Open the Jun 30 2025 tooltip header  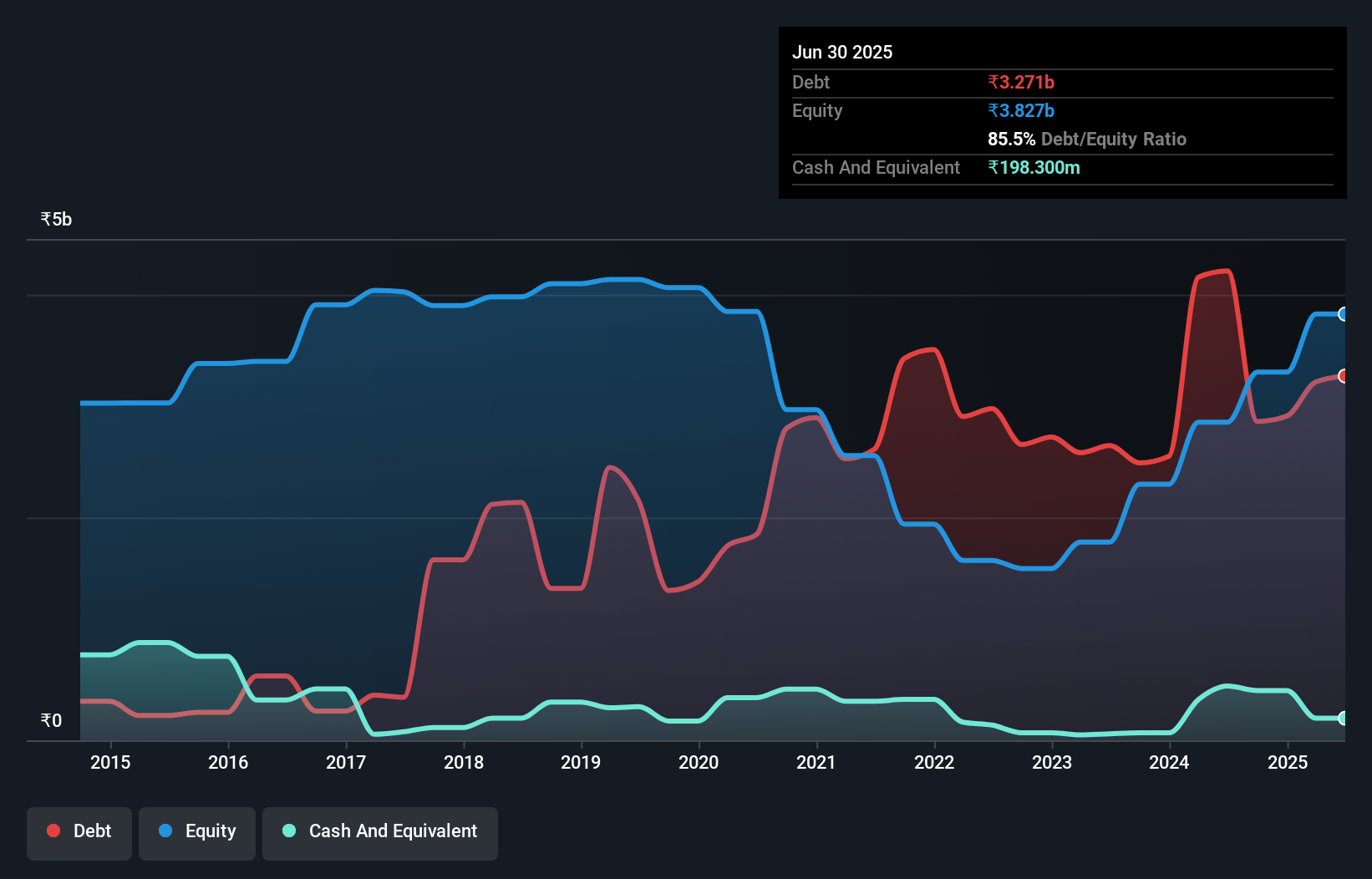[842, 52]
